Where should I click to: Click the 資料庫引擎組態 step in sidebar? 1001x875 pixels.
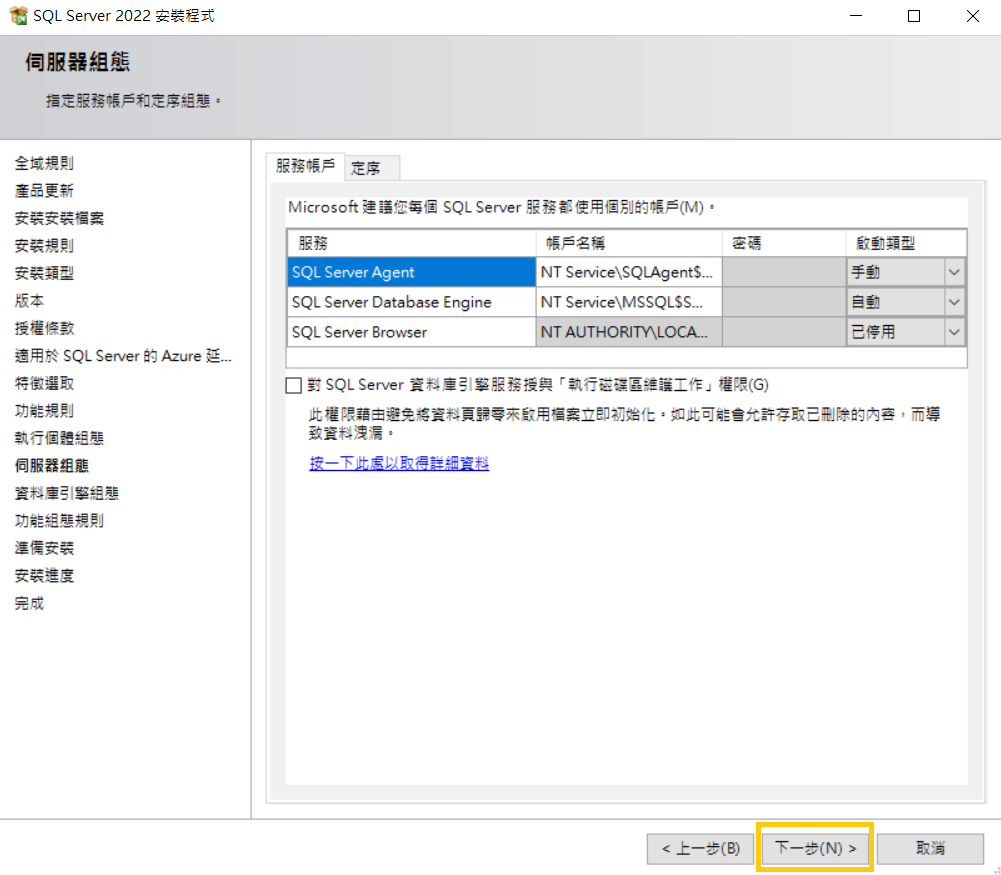67,493
